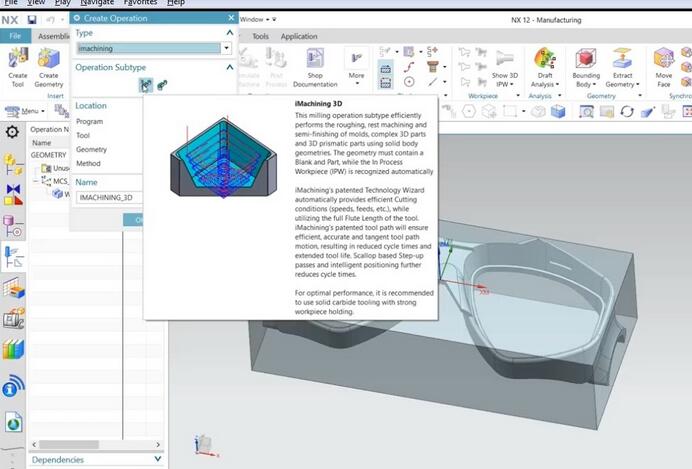
Task: Open the colored books Library sidebar tab
Action: pyautogui.click(x=13, y=350)
